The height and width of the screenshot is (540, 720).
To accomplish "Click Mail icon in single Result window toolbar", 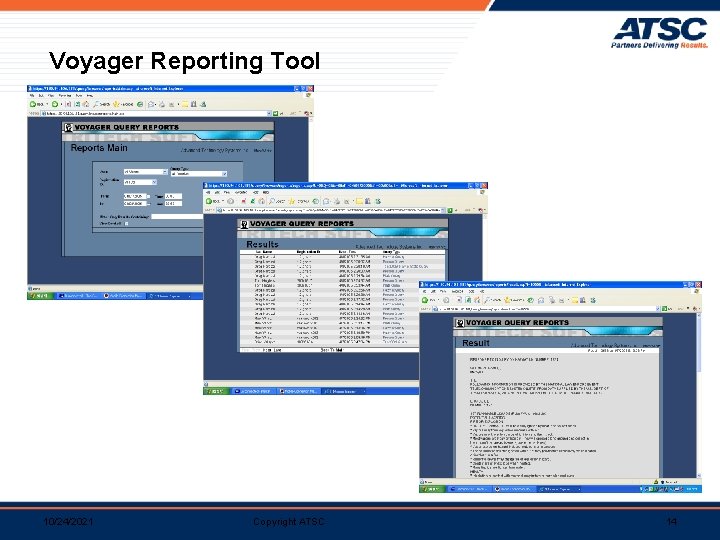I will point(541,300).
